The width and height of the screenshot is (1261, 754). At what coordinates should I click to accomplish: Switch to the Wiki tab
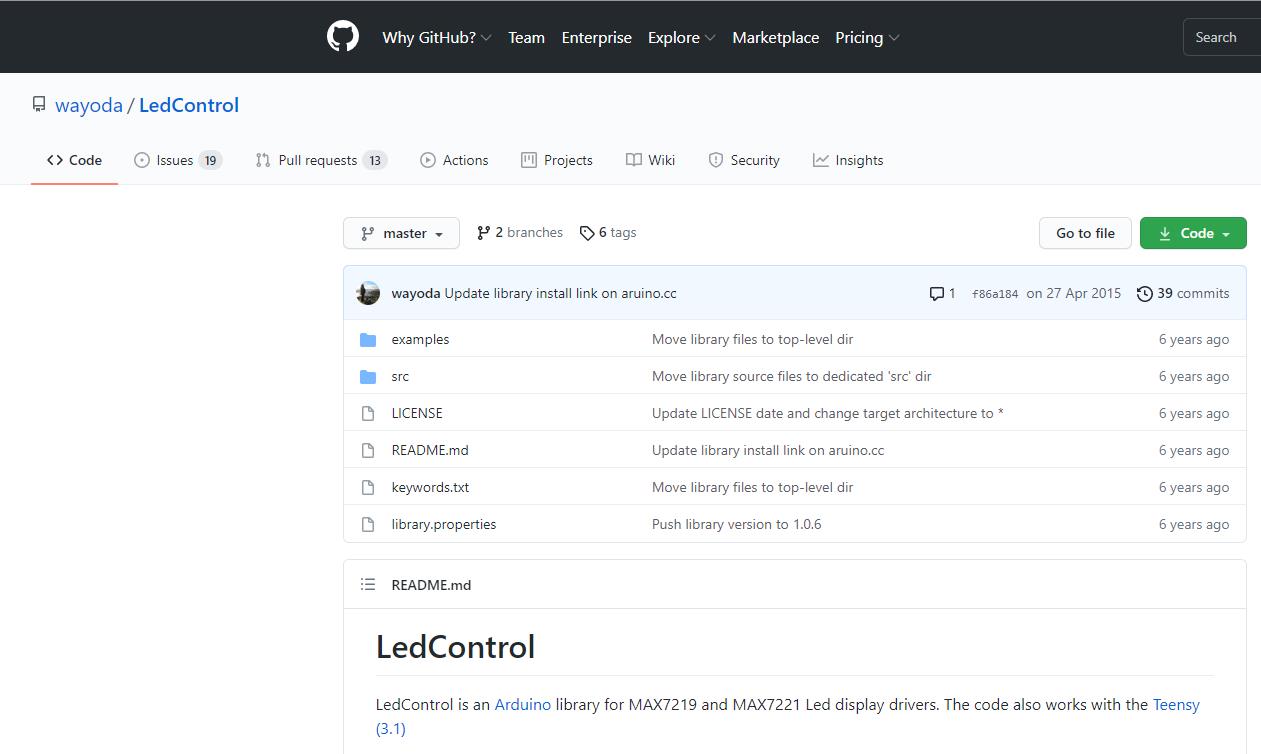click(x=650, y=160)
